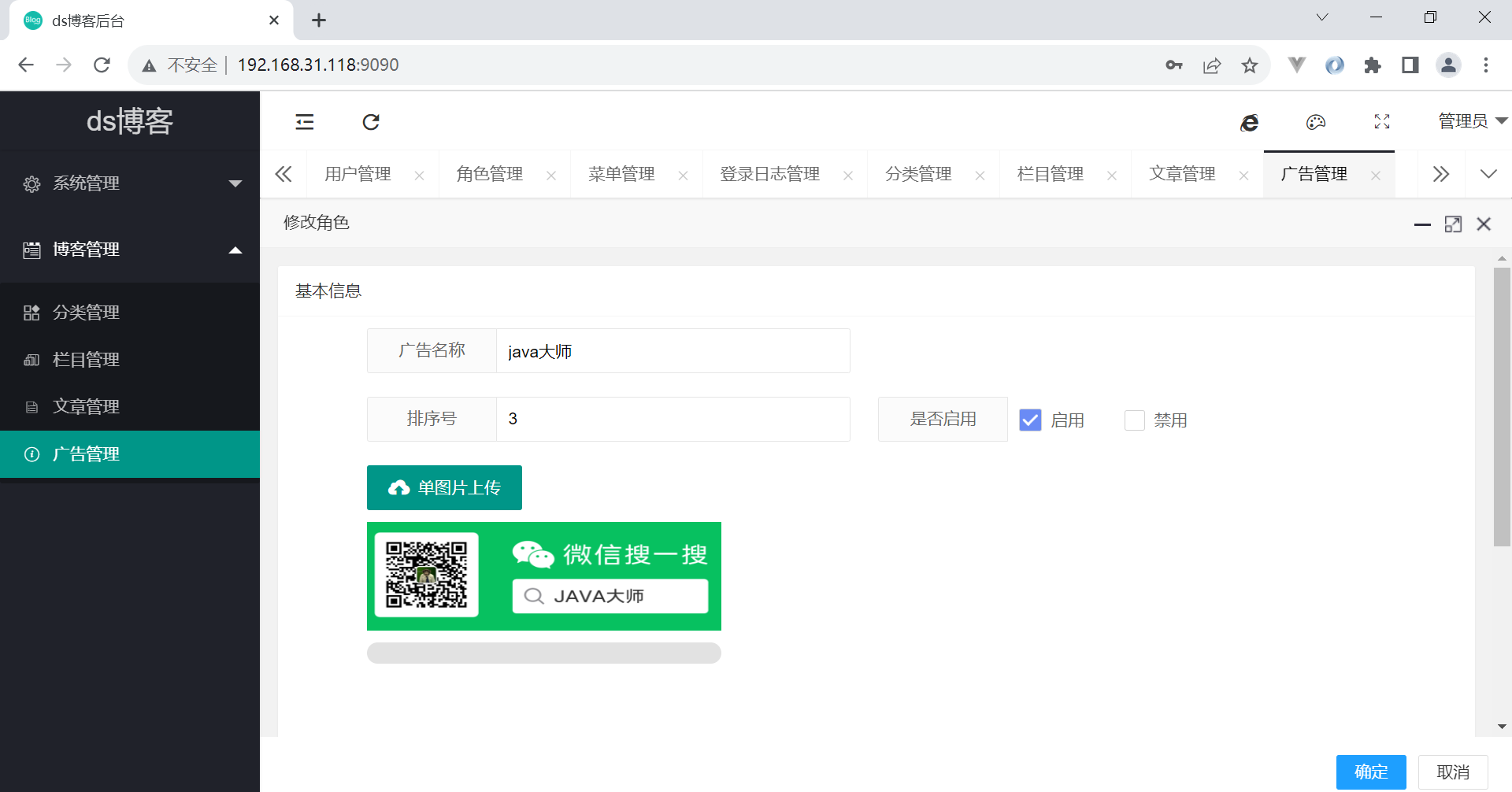Open 文章管理 in the sidebar
Image resolution: width=1512 pixels, height=792 pixels.
130,407
